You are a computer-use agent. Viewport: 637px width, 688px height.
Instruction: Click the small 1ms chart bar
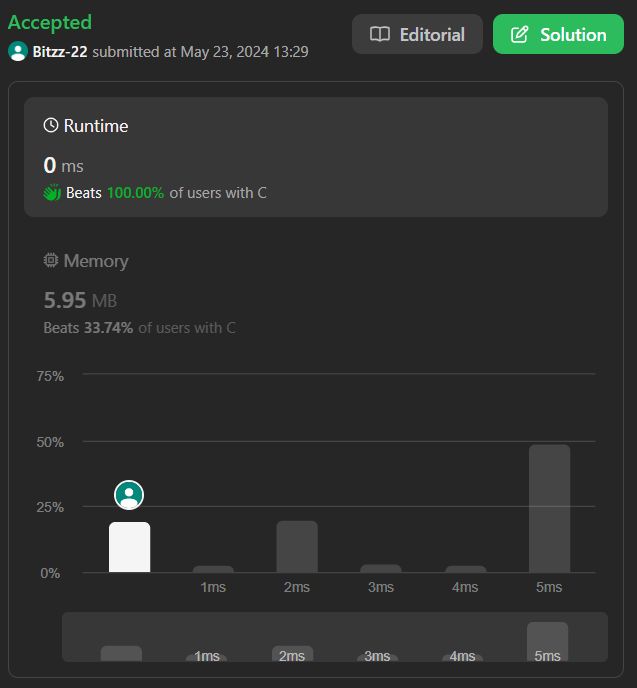point(213,569)
